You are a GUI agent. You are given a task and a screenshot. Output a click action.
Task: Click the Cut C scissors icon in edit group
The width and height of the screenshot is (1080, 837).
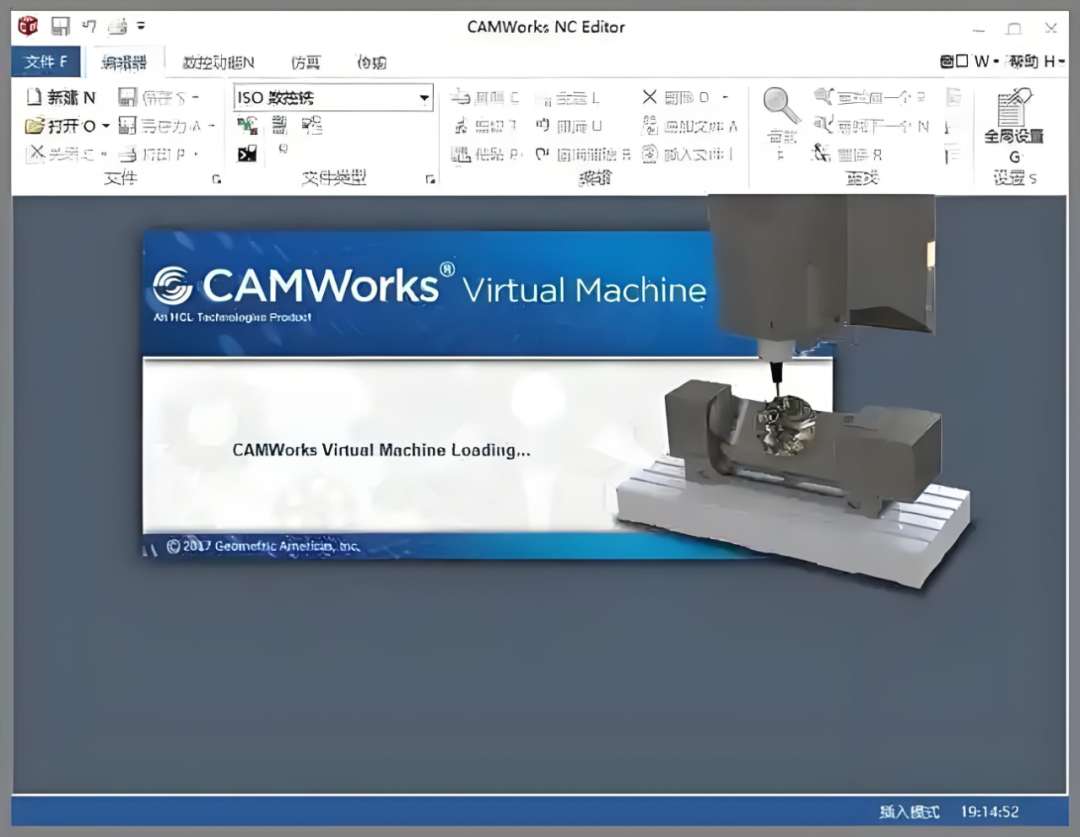click(x=460, y=98)
